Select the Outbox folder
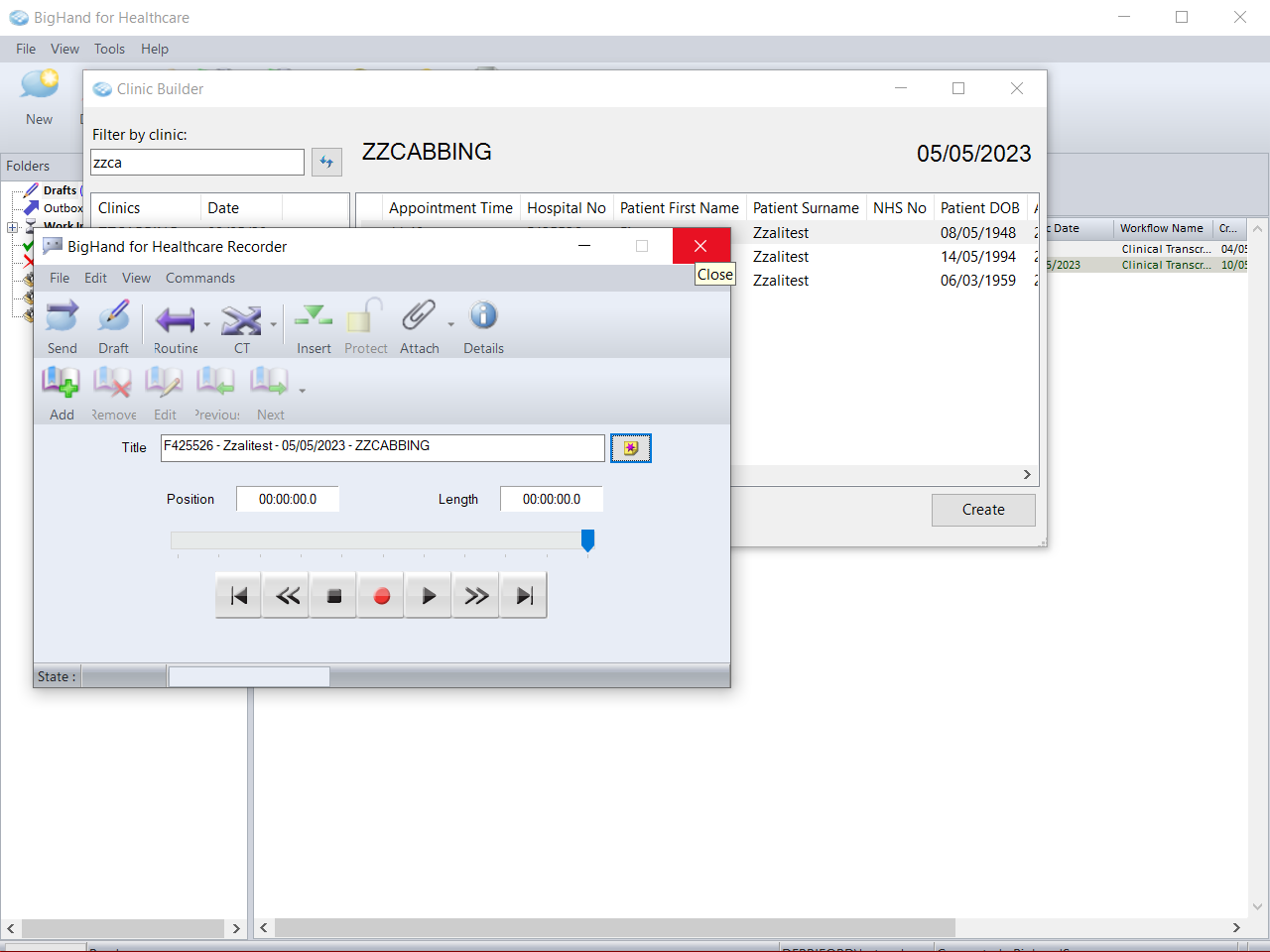 (x=63, y=208)
